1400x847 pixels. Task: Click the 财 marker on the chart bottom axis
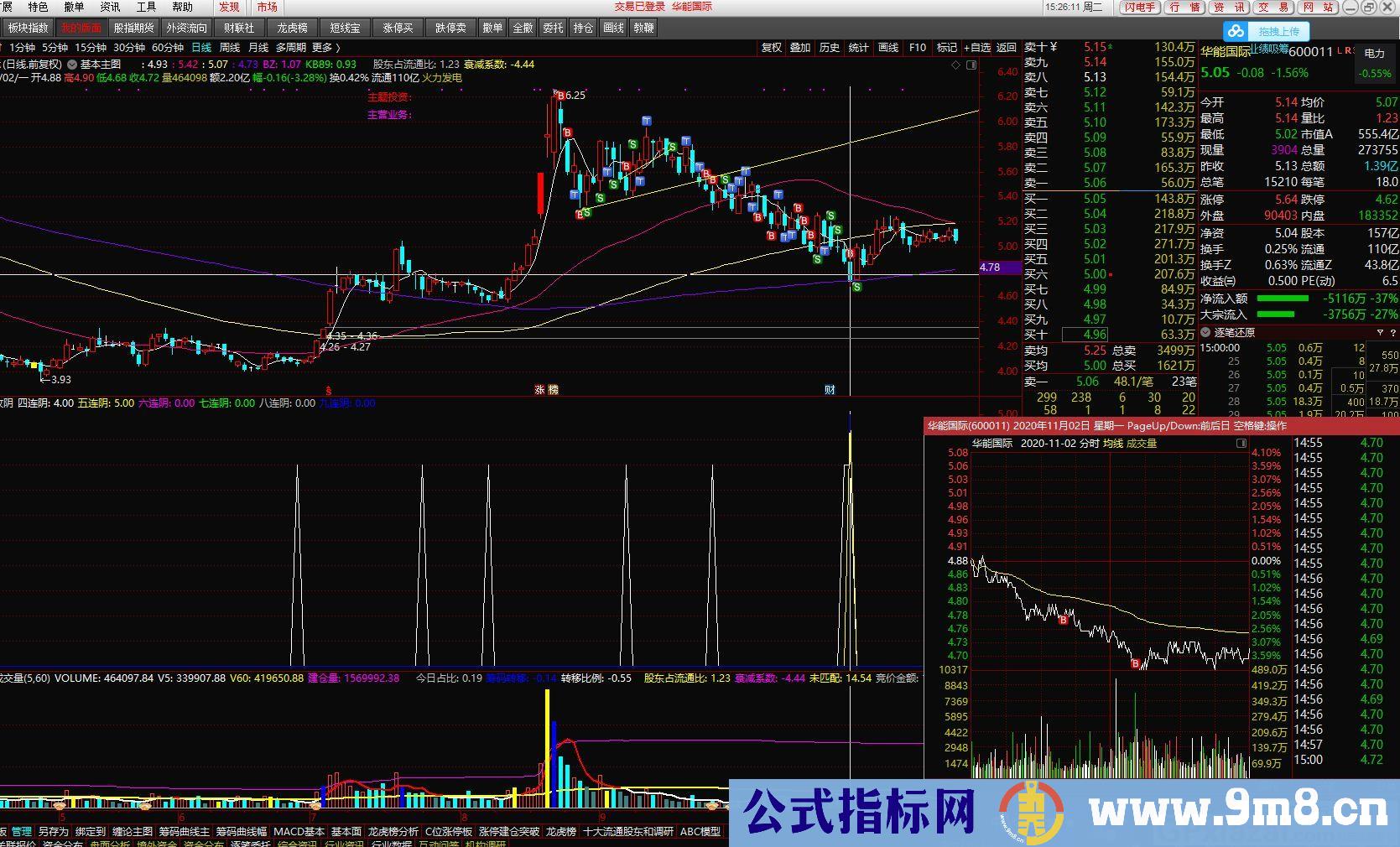[830, 390]
